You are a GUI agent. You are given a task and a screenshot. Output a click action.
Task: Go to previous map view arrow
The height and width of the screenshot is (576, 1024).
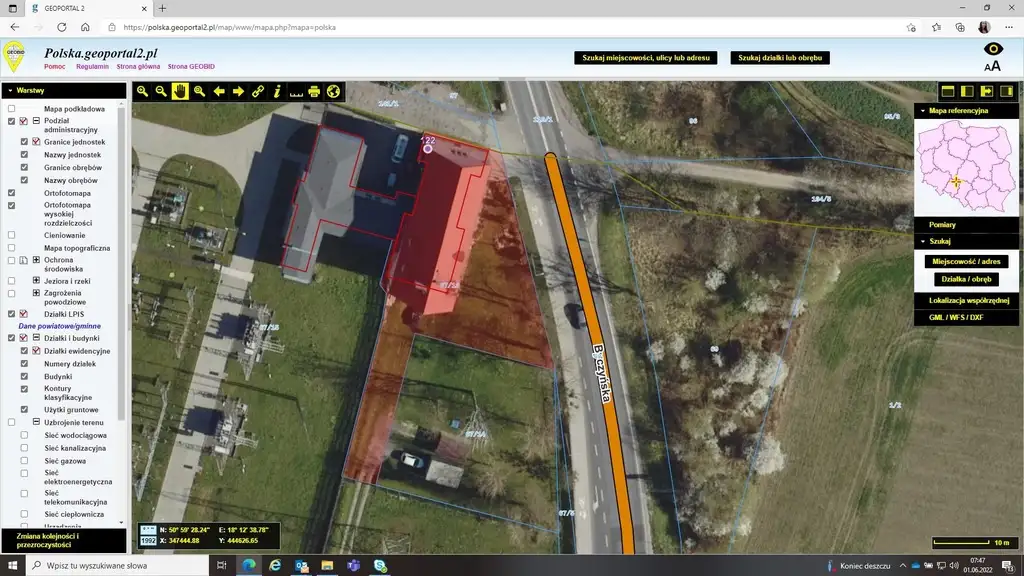click(x=219, y=91)
